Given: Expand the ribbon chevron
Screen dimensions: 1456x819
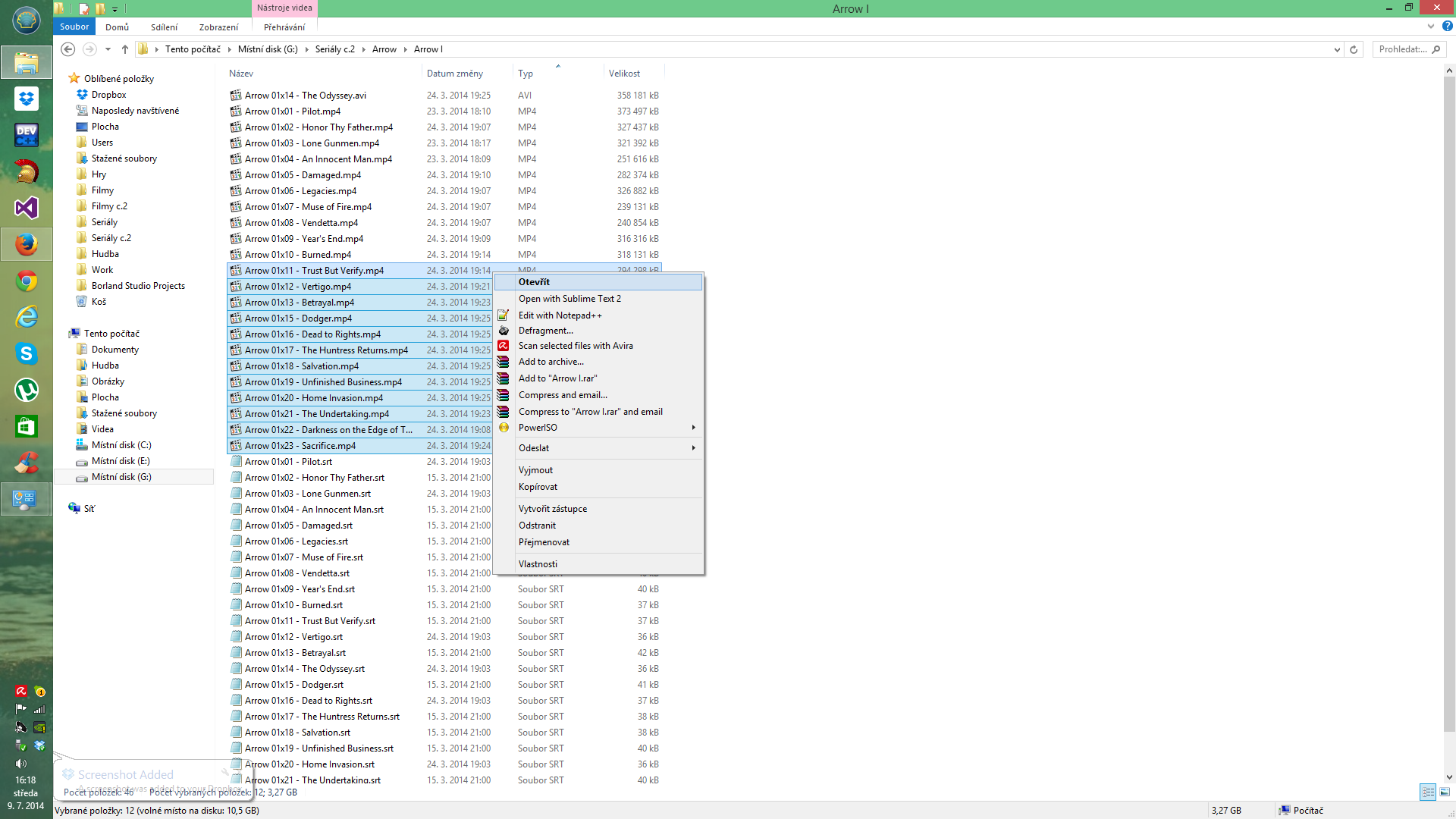Looking at the screenshot, I should click(1430, 27).
